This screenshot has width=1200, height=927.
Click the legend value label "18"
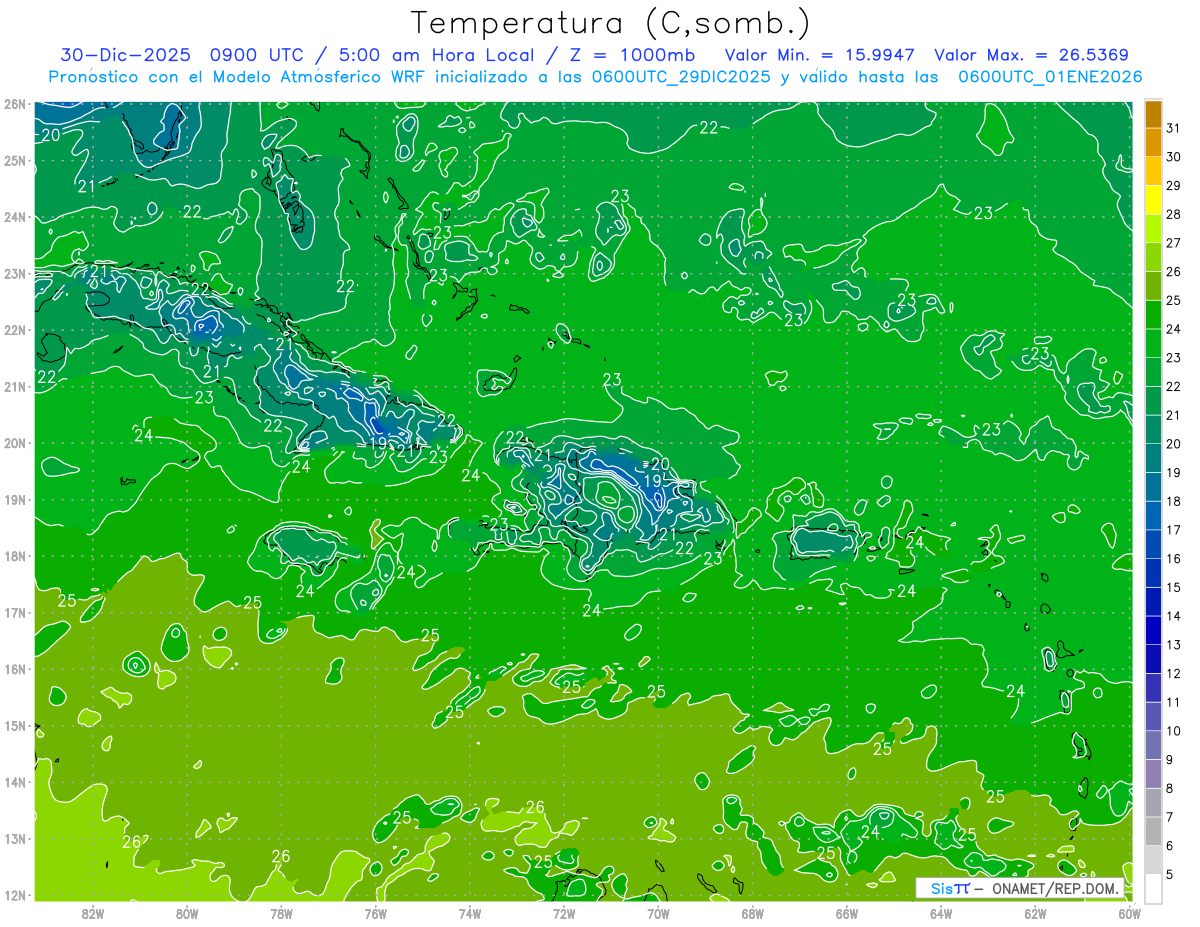[x=1174, y=501]
